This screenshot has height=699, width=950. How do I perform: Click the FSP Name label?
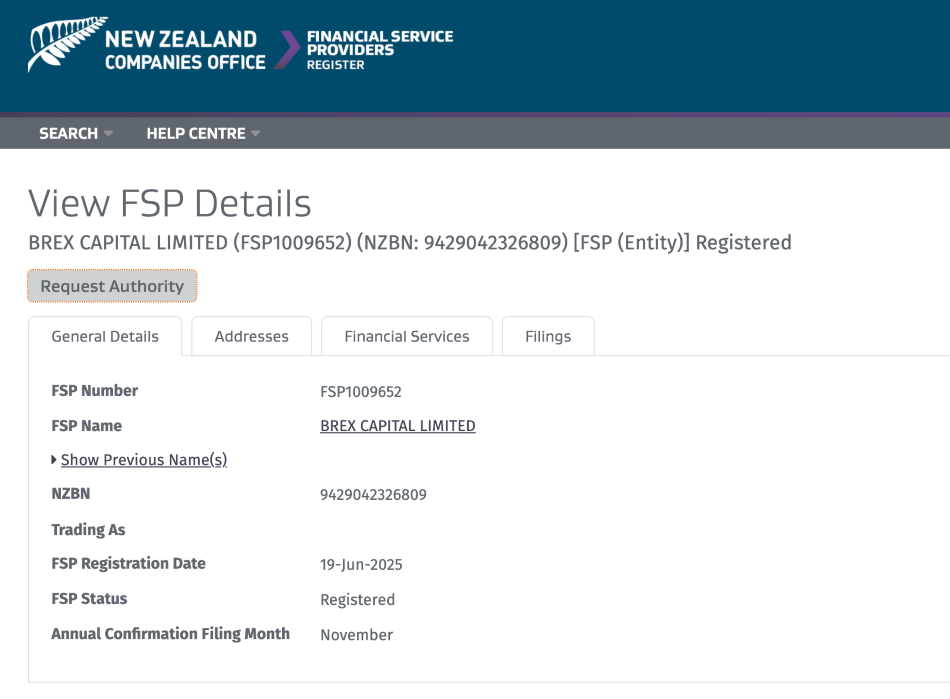point(87,426)
